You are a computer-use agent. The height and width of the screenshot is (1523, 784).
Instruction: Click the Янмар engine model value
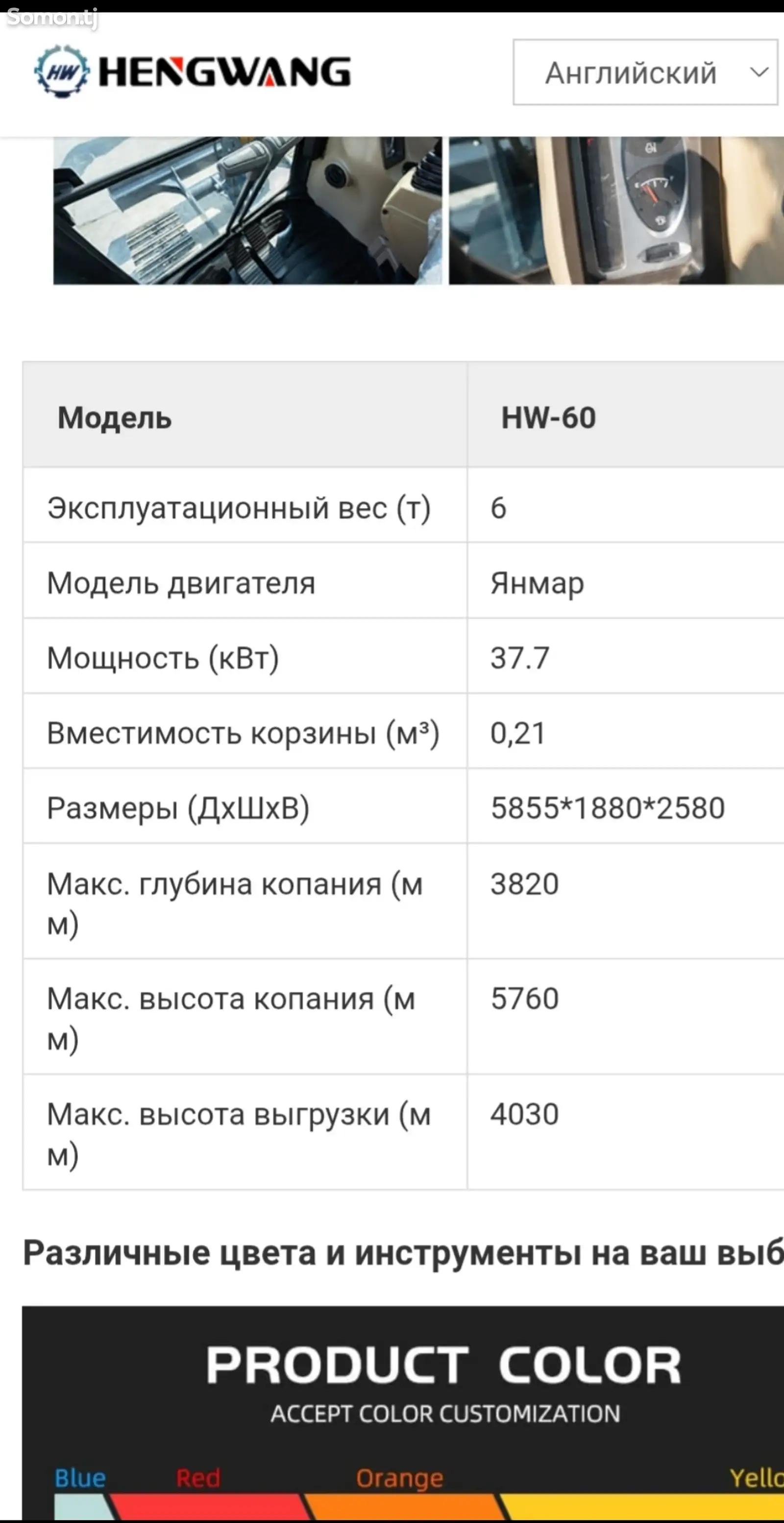[537, 583]
